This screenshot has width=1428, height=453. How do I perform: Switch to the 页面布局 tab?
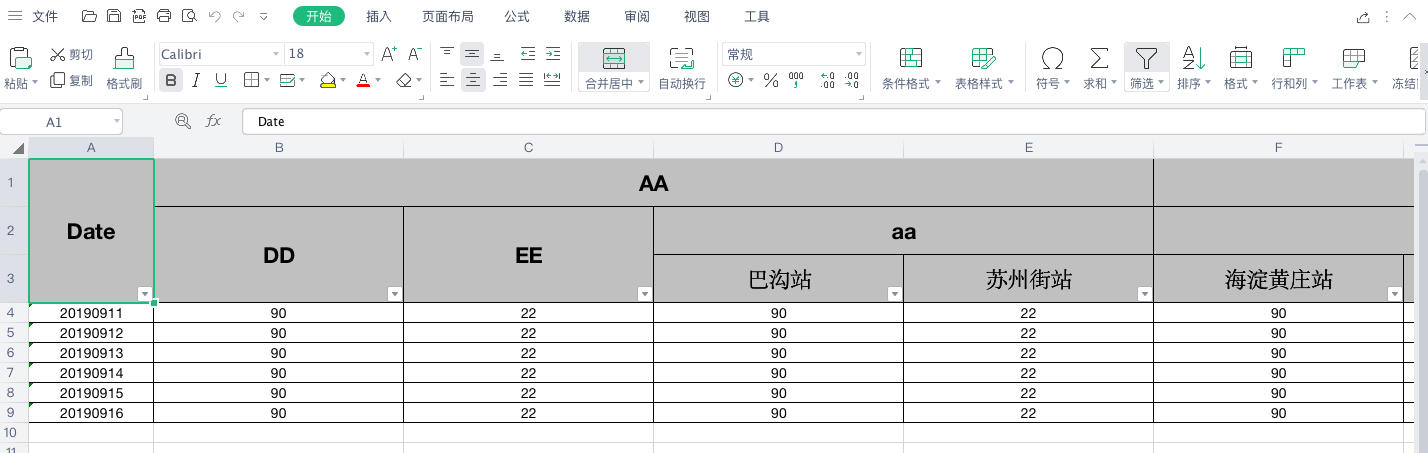click(x=447, y=17)
